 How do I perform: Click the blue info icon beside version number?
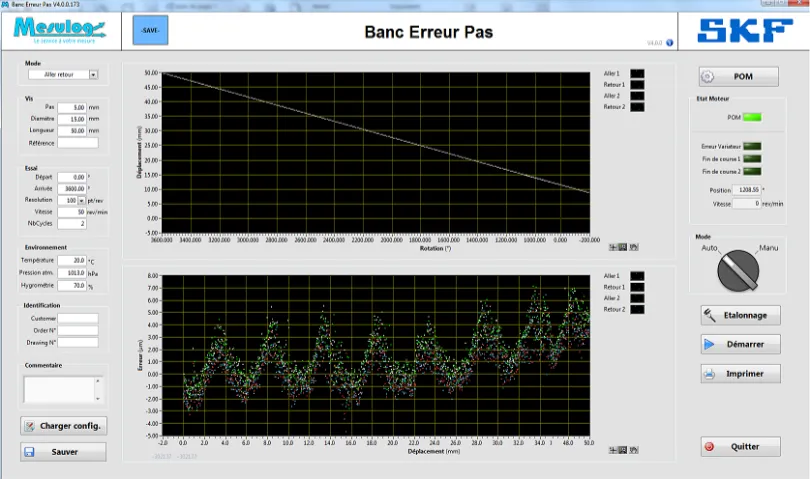(x=669, y=43)
